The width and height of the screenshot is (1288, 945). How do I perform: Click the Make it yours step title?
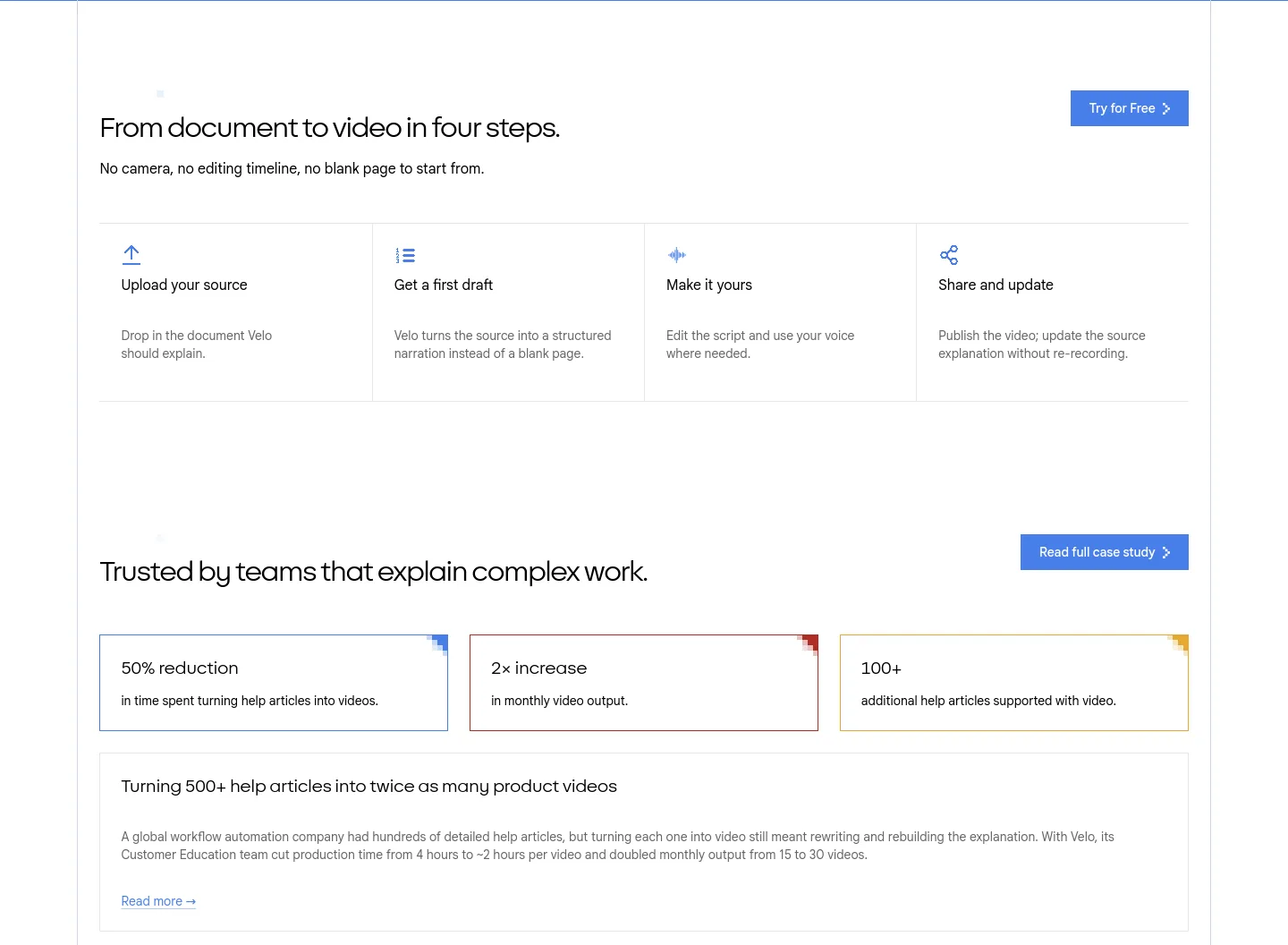[x=709, y=285]
